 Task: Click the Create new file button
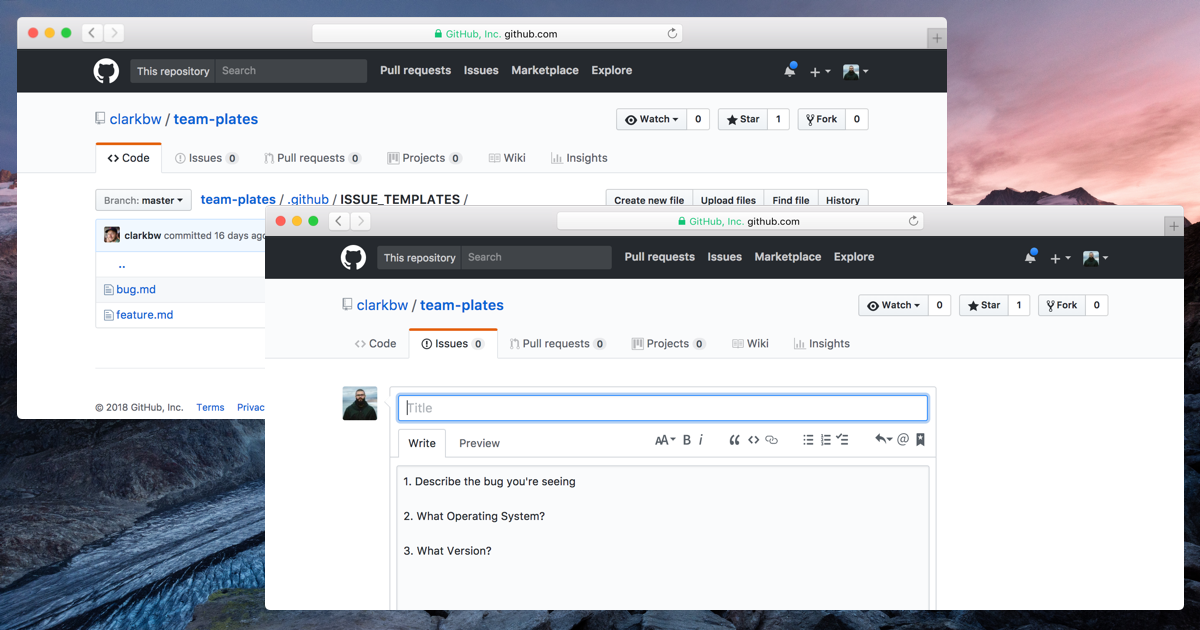coord(649,200)
